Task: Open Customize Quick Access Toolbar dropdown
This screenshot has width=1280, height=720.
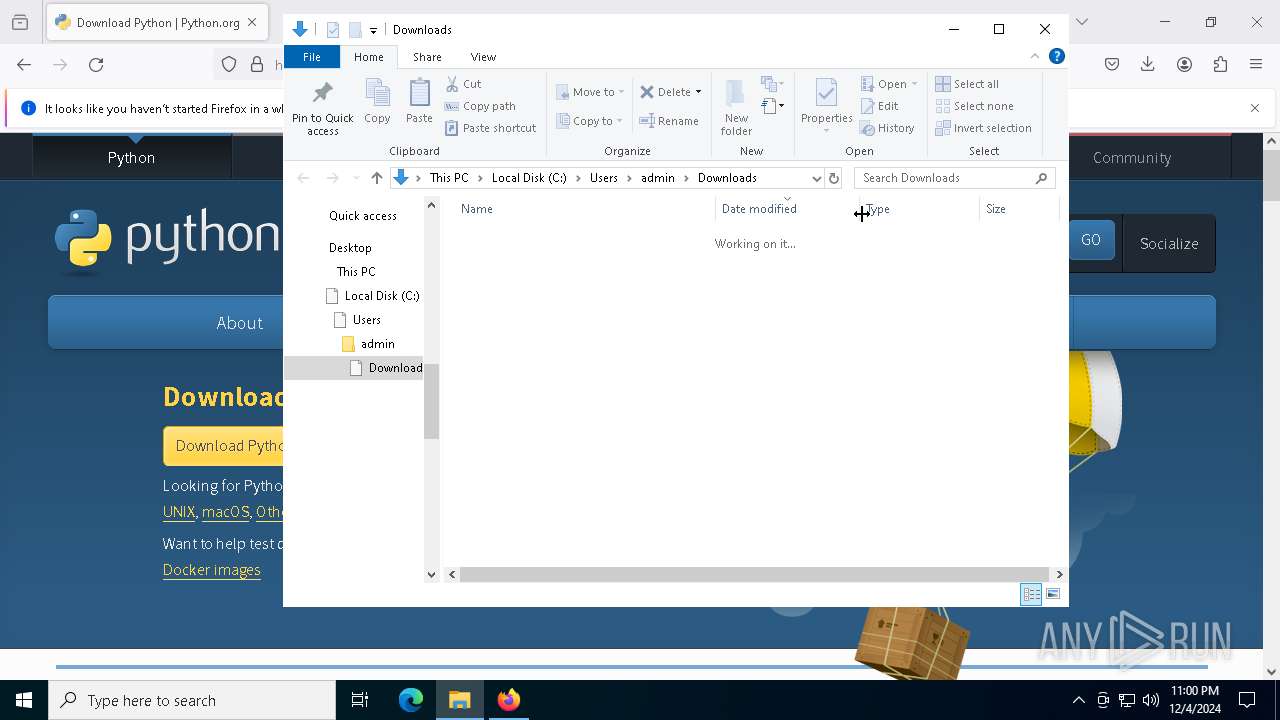Action: pyautogui.click(x=373, y=30)
